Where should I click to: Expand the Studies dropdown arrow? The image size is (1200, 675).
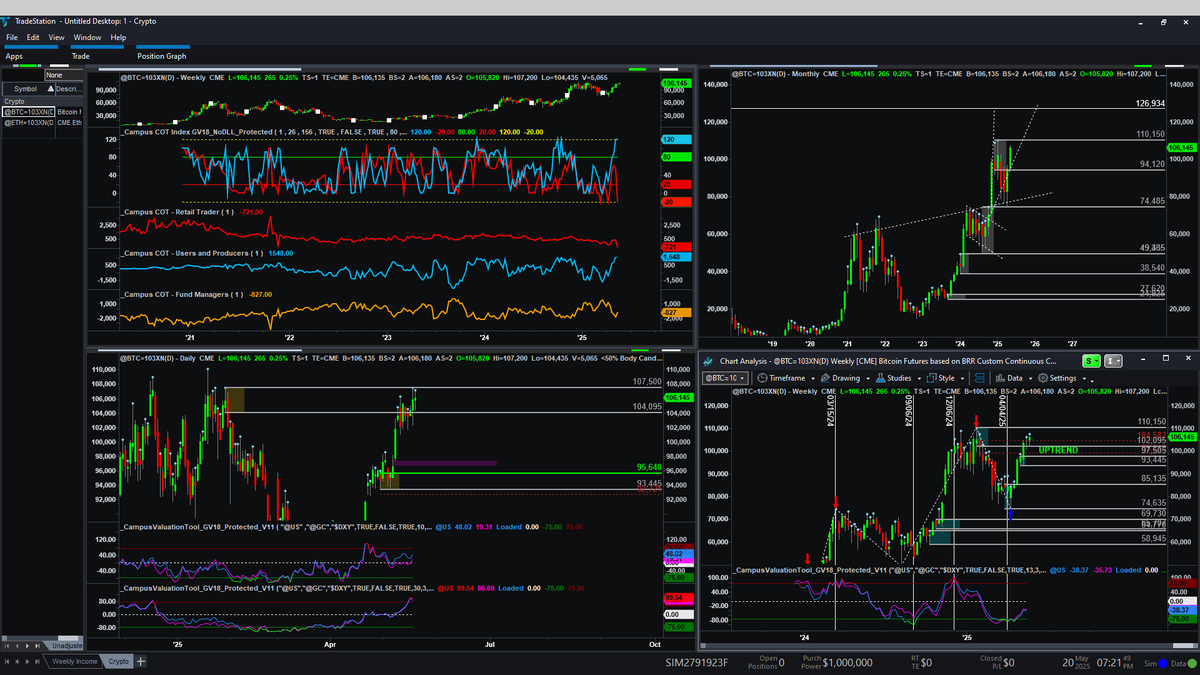(919, 378)
